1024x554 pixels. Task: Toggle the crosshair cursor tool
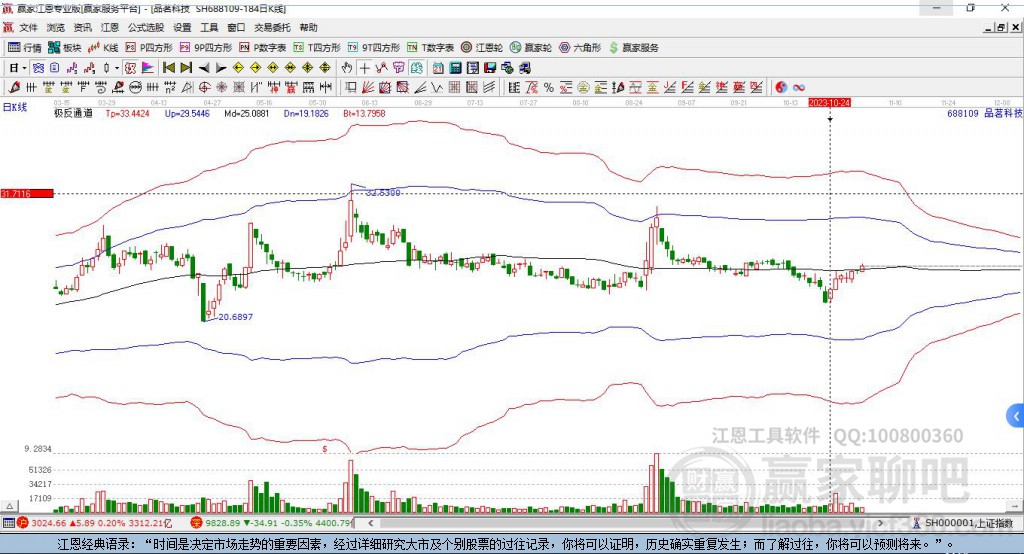[x=364, y=68]
